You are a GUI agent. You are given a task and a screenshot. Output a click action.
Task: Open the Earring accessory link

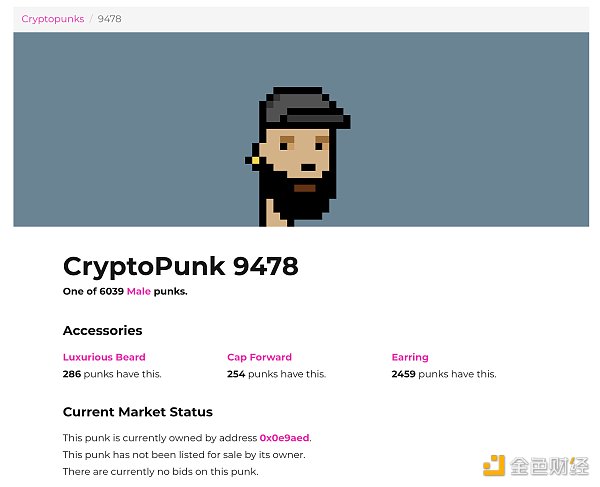pos(410,357)
